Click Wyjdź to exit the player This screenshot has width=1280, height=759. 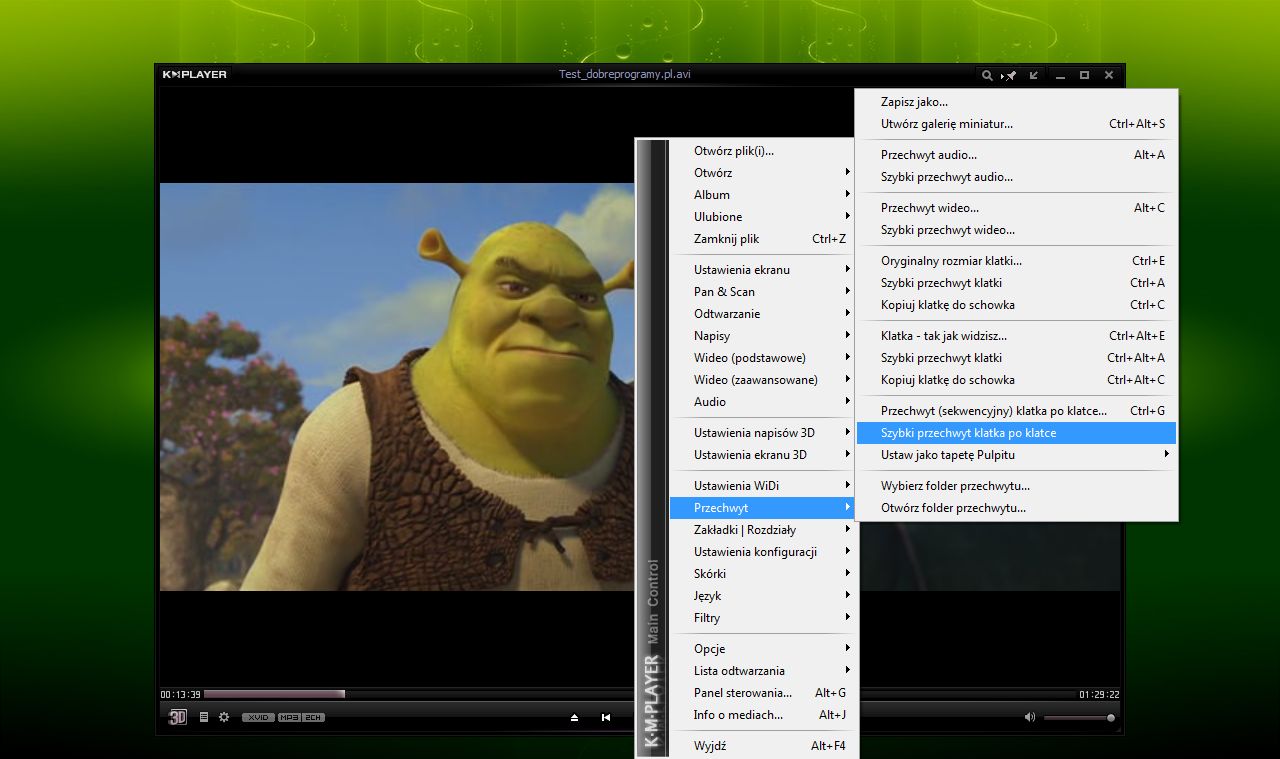[x=710, y=746]
